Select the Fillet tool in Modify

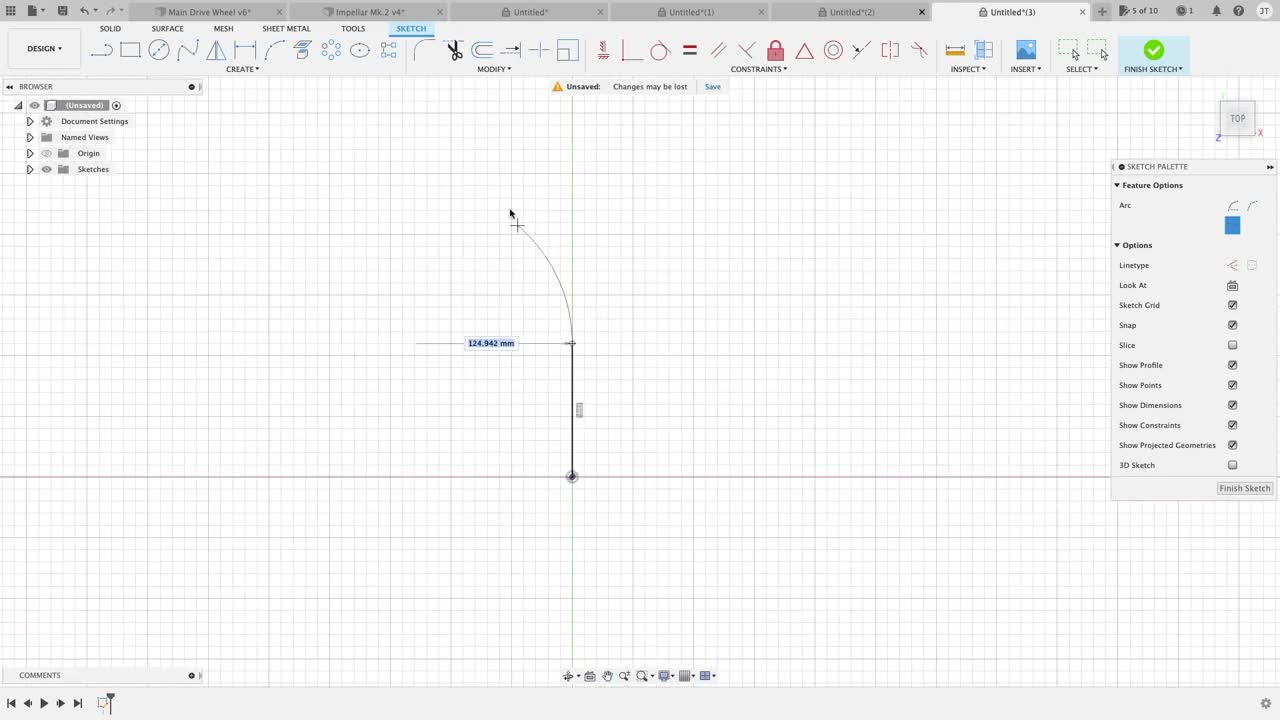tap(424, 50)
